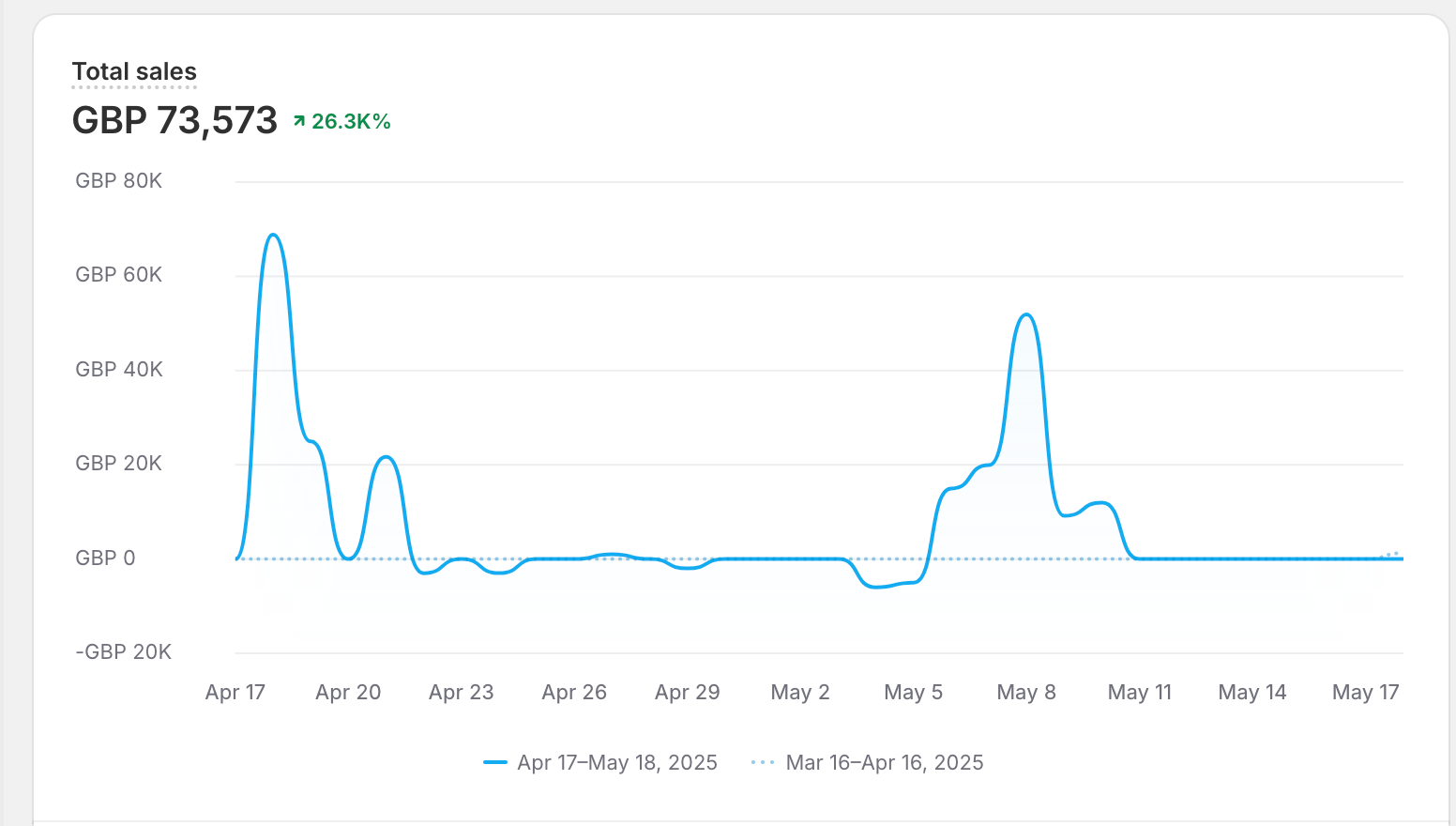Select the May 2 x-axis label
The image size is (1456, 826).
800,693
